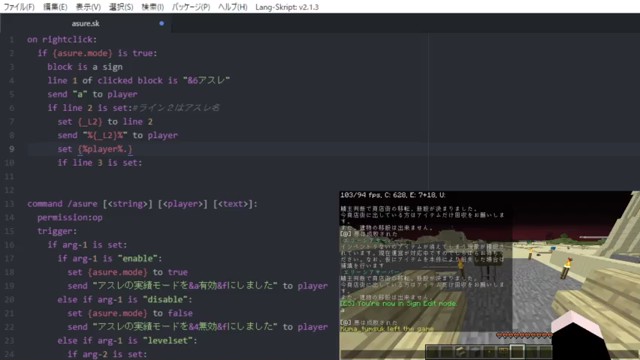Open the ファイル(F) menu
Viewport: 640px width, 360px height.
pos(19,7)
